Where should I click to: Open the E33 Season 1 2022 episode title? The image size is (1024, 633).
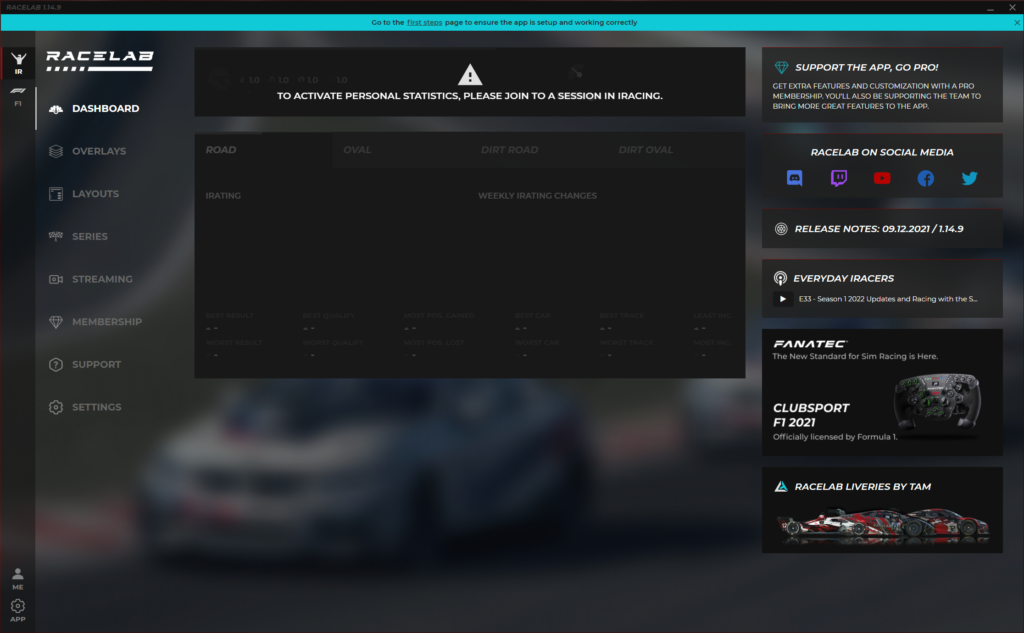(x=888, y=299)
